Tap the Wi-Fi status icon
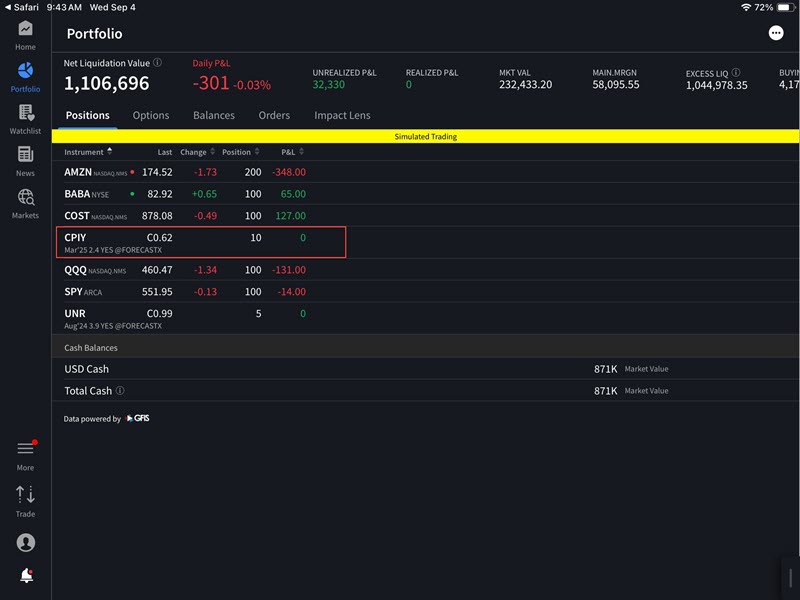The image size is (800, 600). point(746,7)
